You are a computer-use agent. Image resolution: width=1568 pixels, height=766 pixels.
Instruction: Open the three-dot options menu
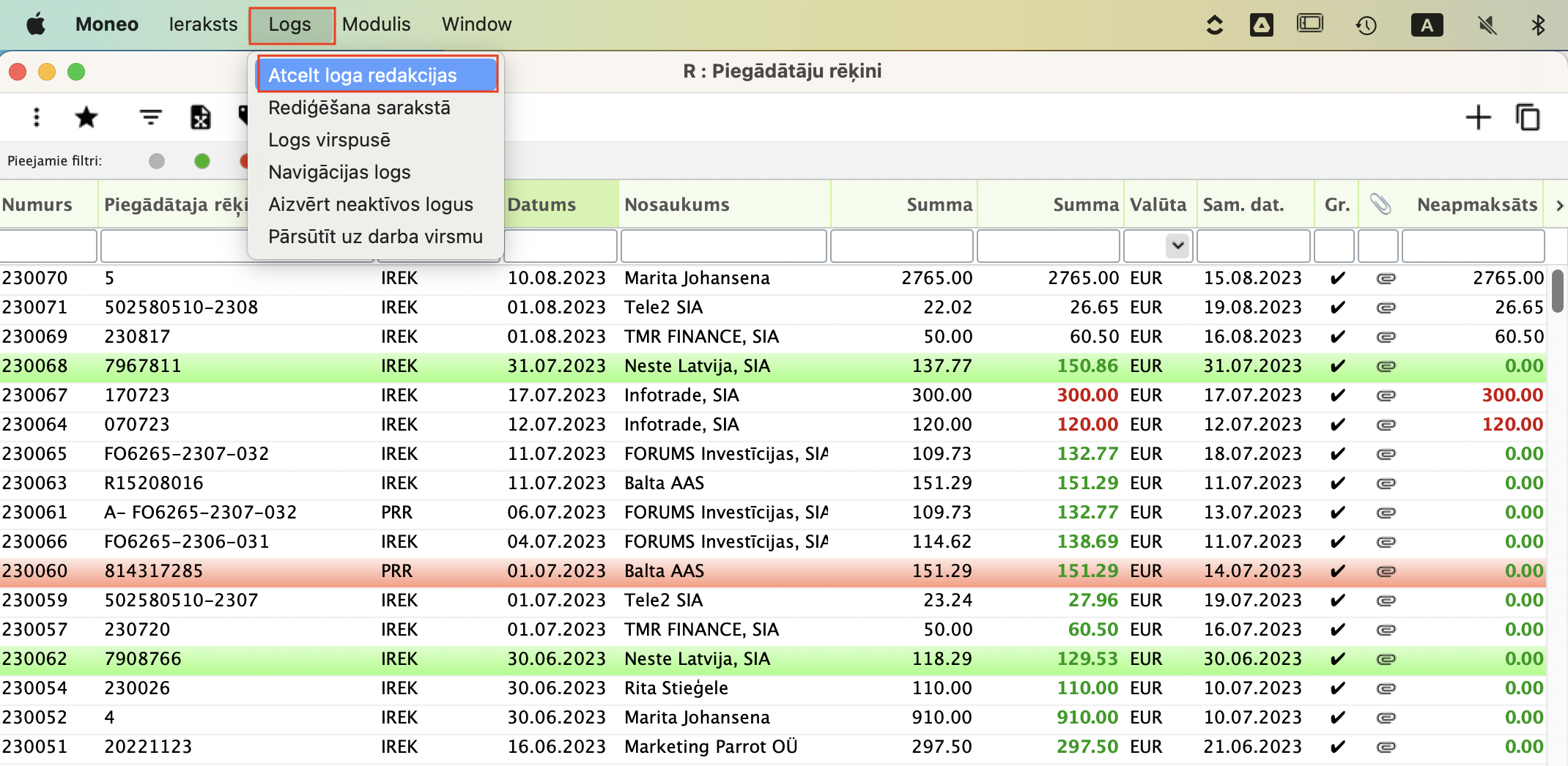(37, 117)
